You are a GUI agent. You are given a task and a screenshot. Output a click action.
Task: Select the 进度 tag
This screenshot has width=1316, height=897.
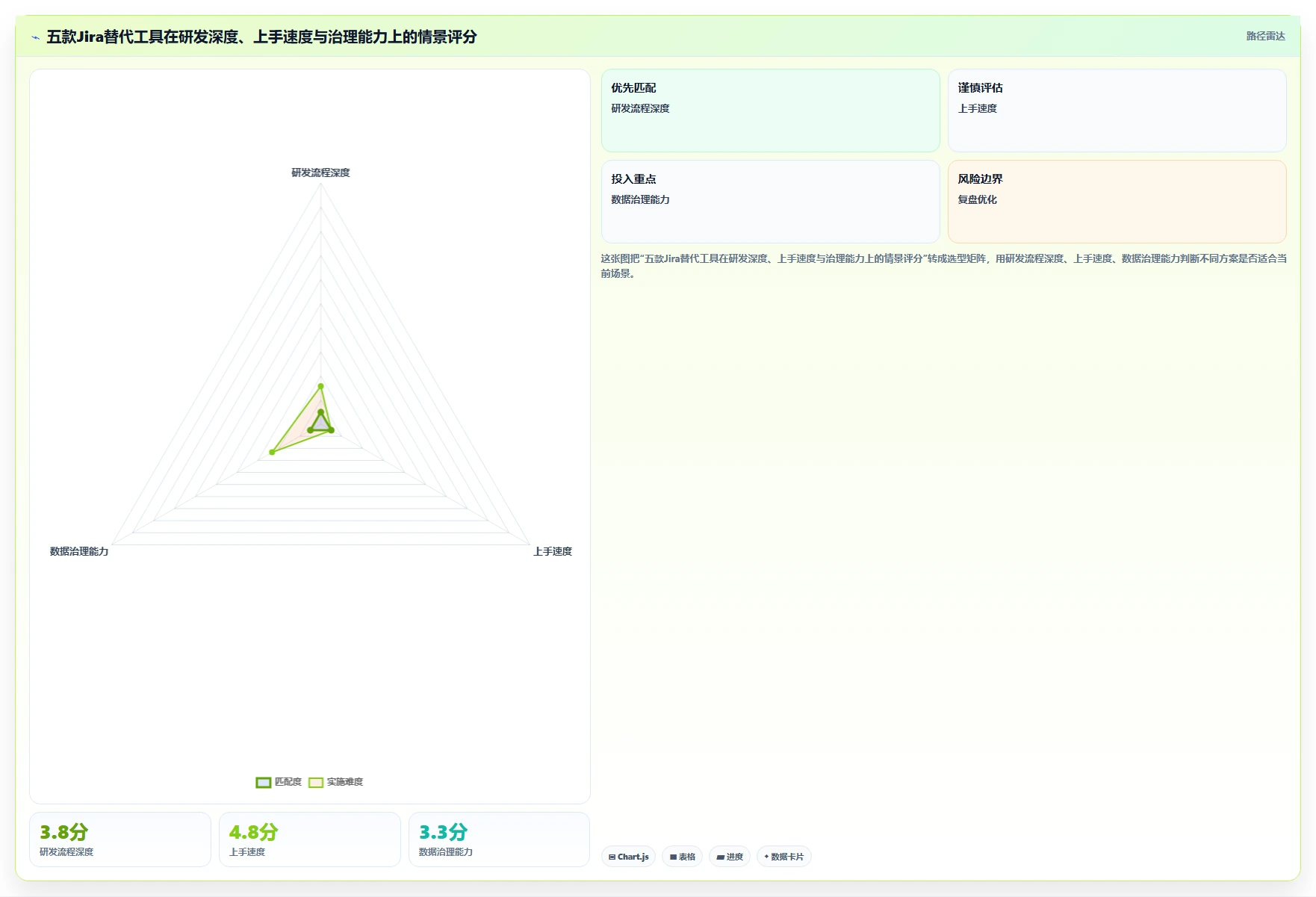[730, 857]
